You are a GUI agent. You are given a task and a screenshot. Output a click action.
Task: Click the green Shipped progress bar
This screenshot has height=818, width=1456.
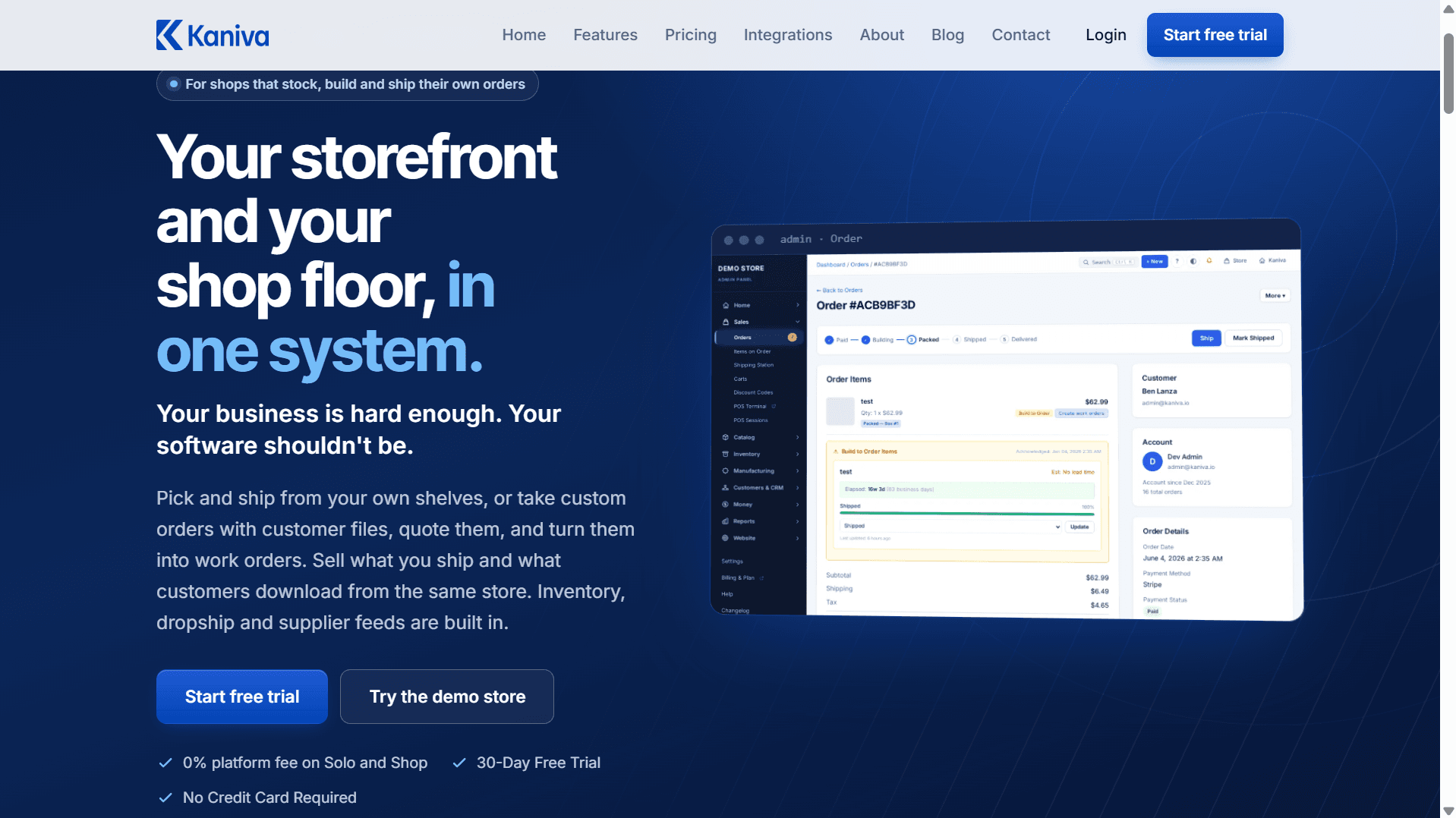(966, 514)
